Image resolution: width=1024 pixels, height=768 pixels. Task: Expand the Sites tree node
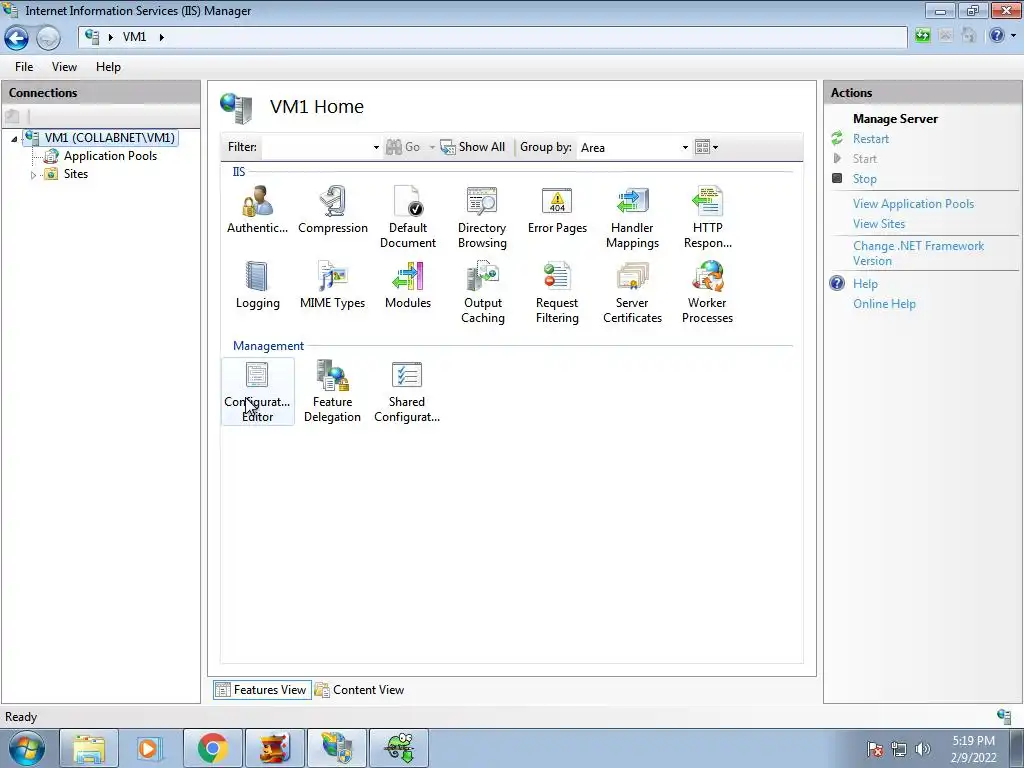33,174
